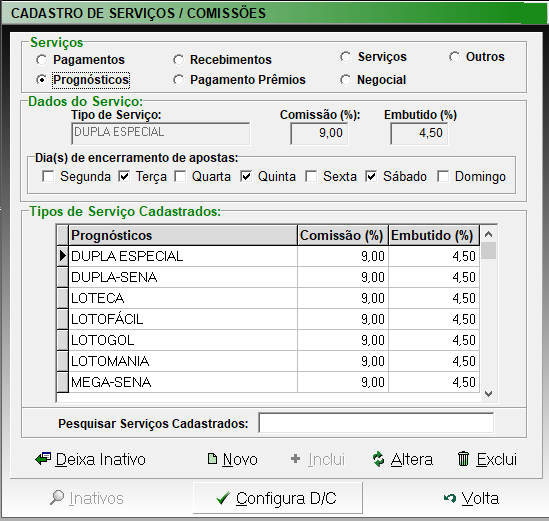Click inside the Comissão (%) field
549x521 pixels.
[319, 133]
